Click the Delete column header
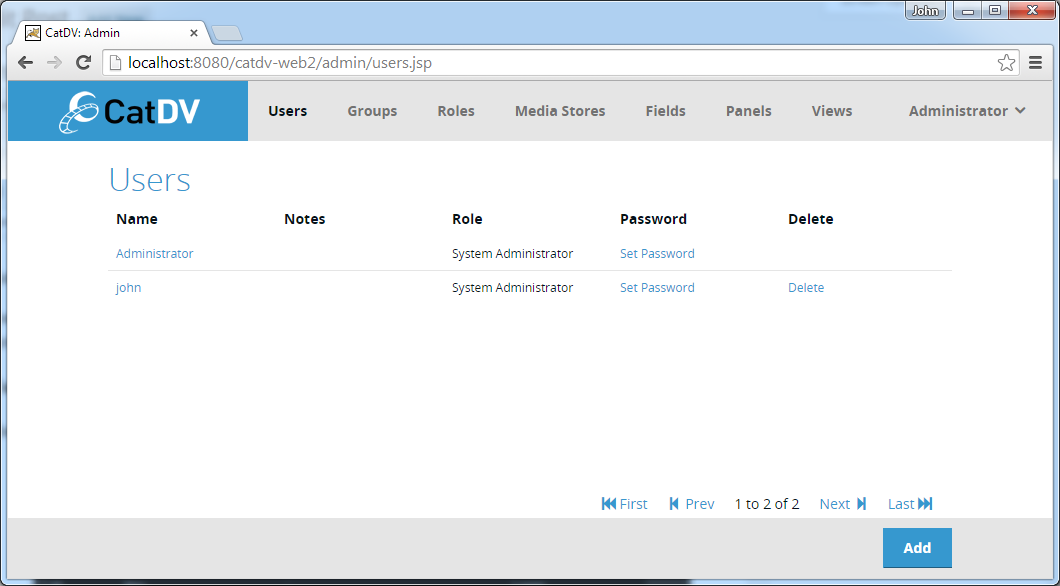 tap(811, 219)
